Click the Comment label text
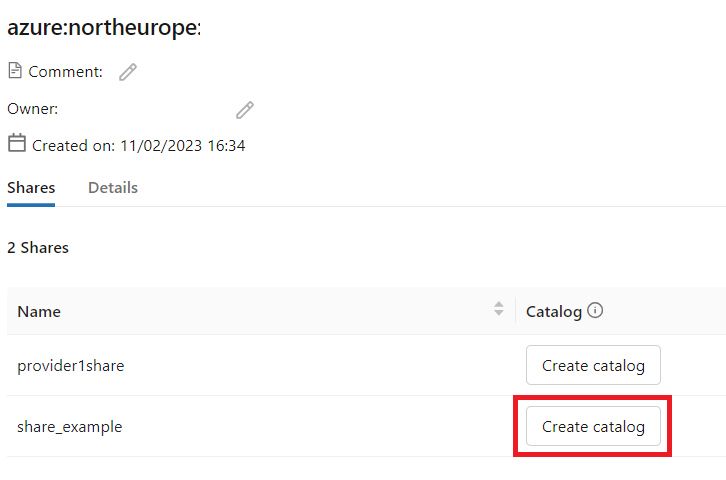Screen dimensions: 726x480 [65, 72]
